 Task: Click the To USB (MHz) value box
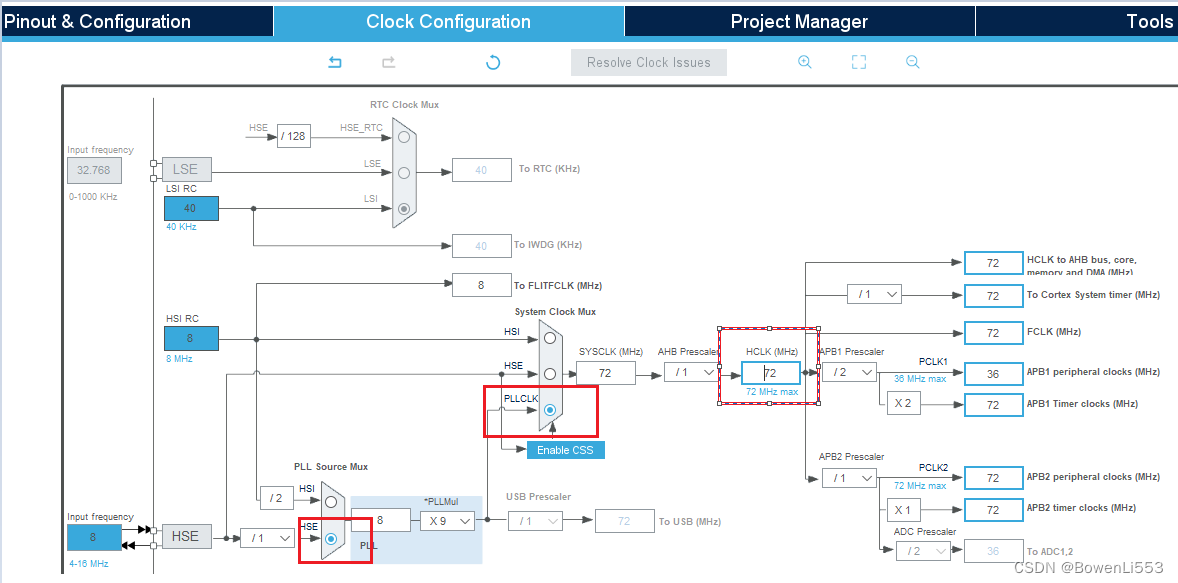point(624,521)
